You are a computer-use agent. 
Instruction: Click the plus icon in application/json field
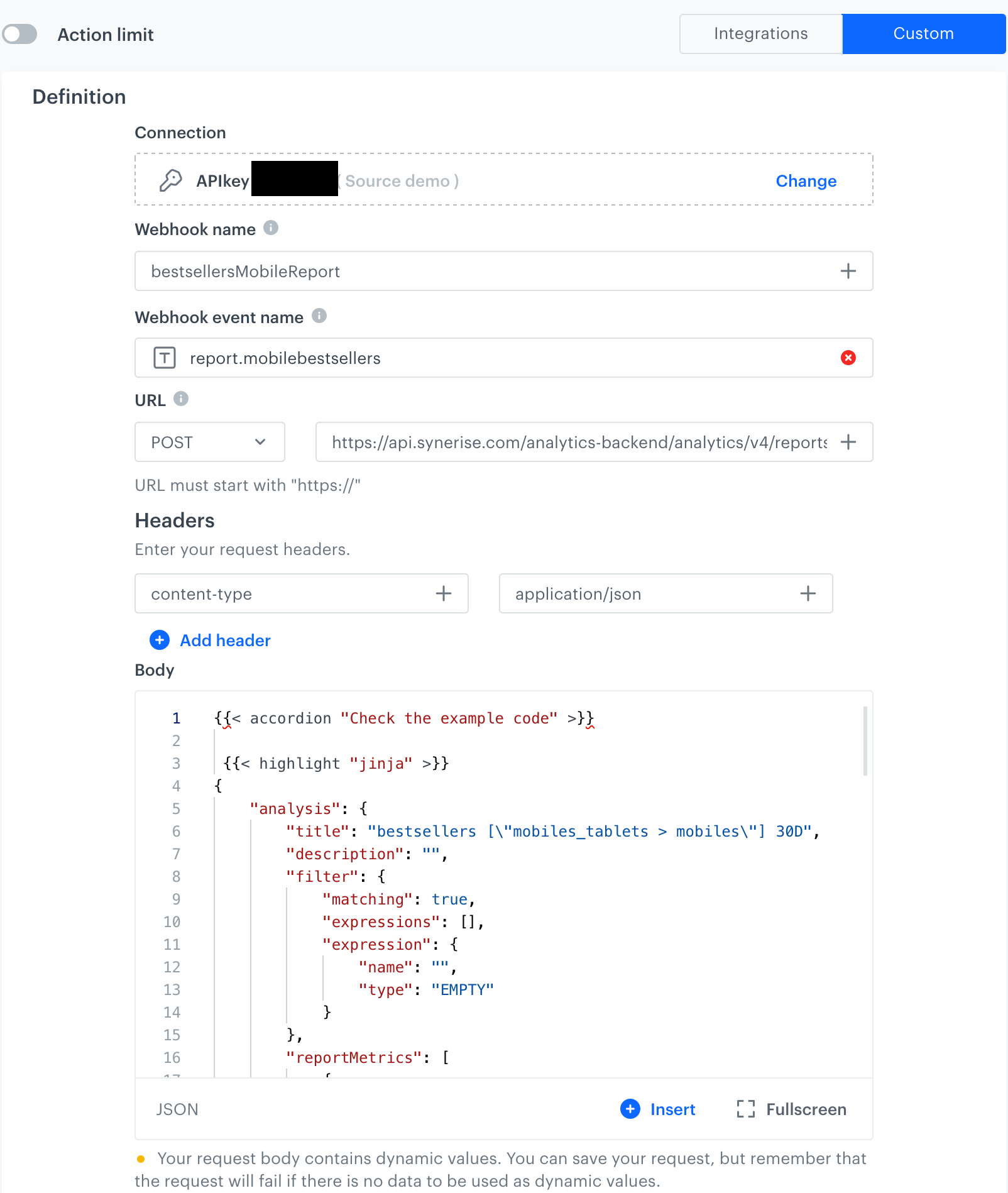point(808,593)
